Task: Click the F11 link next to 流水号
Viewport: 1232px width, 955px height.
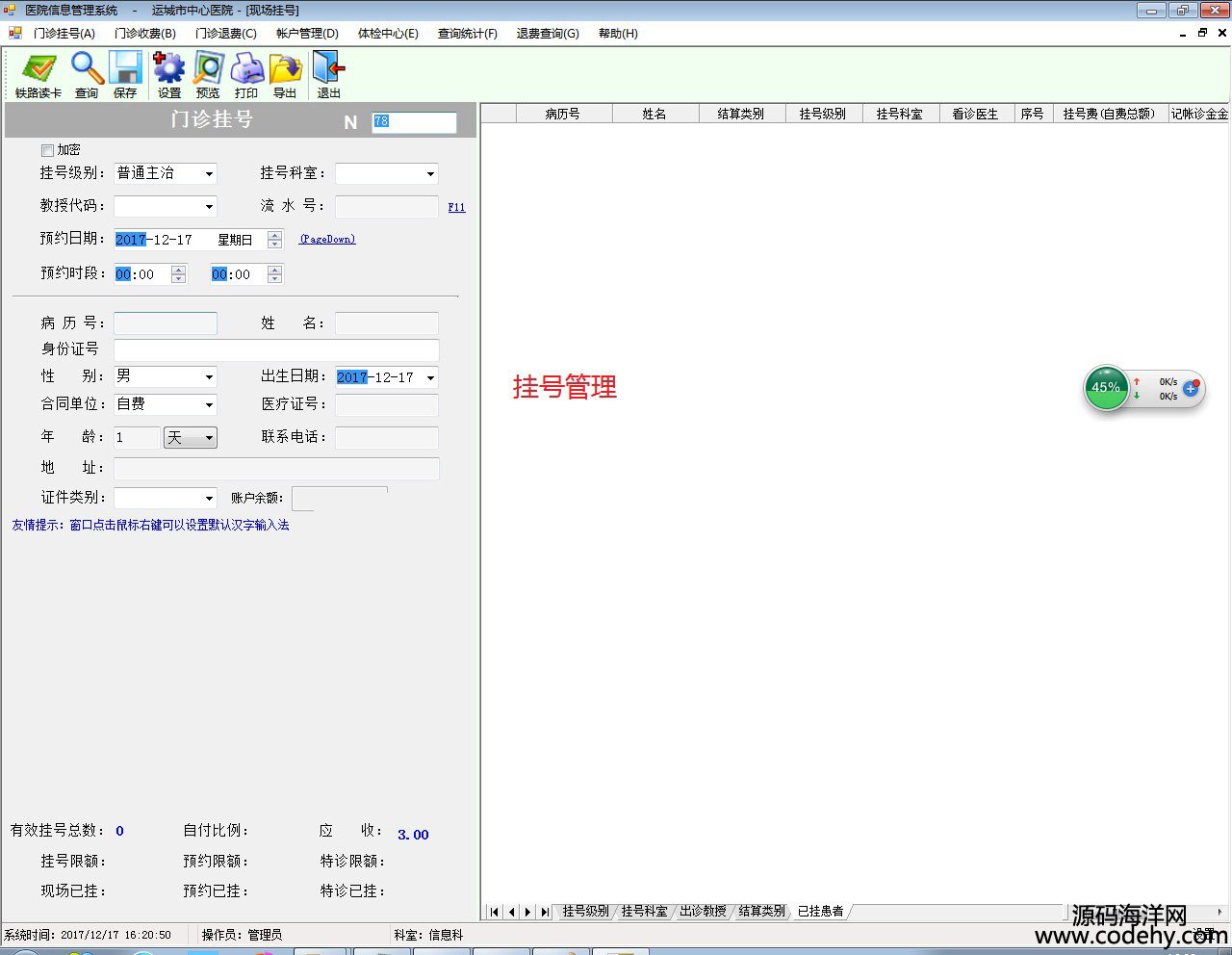Action: pyautogui.click(x=456, y=207)
